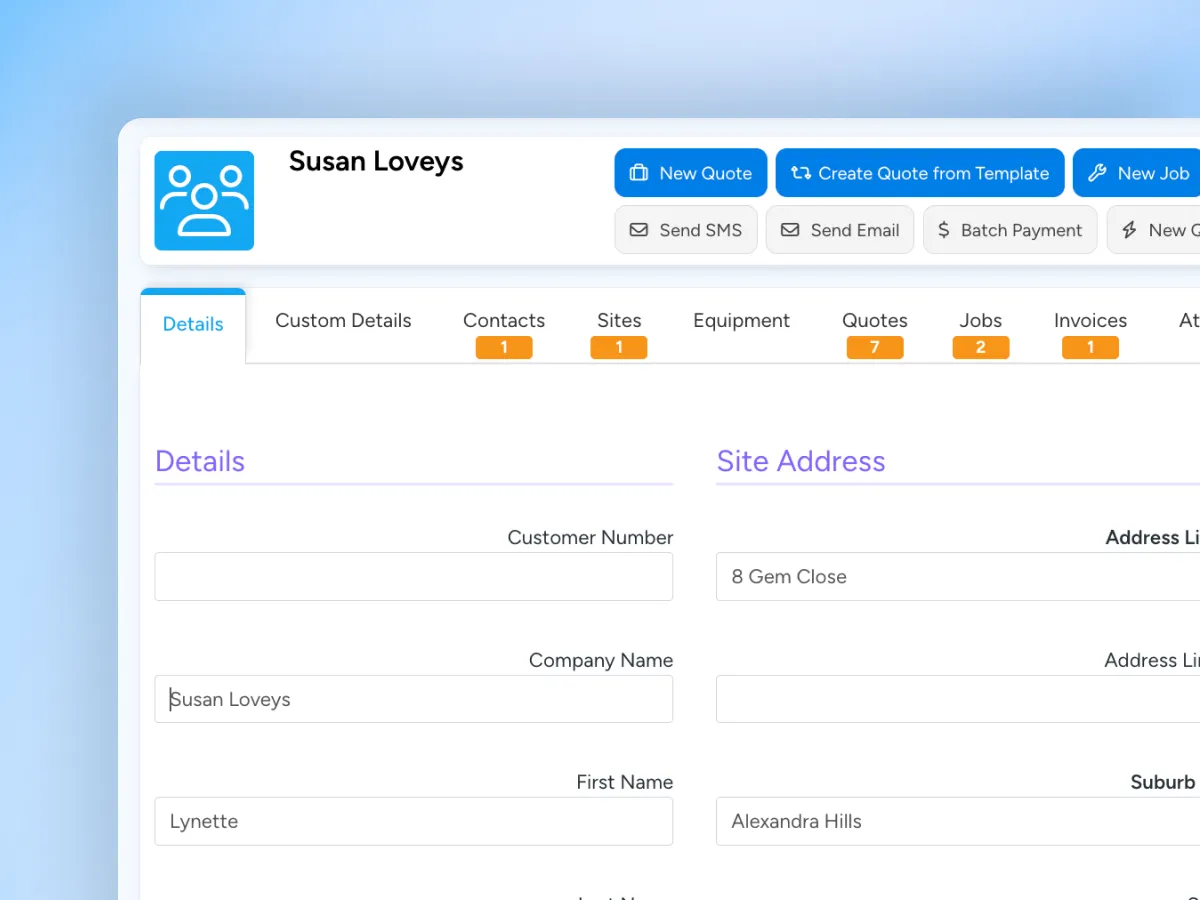Click the Quotes count badge showing 7
Viewport: 1200px width, 900px height.
(x=875, y=347)
